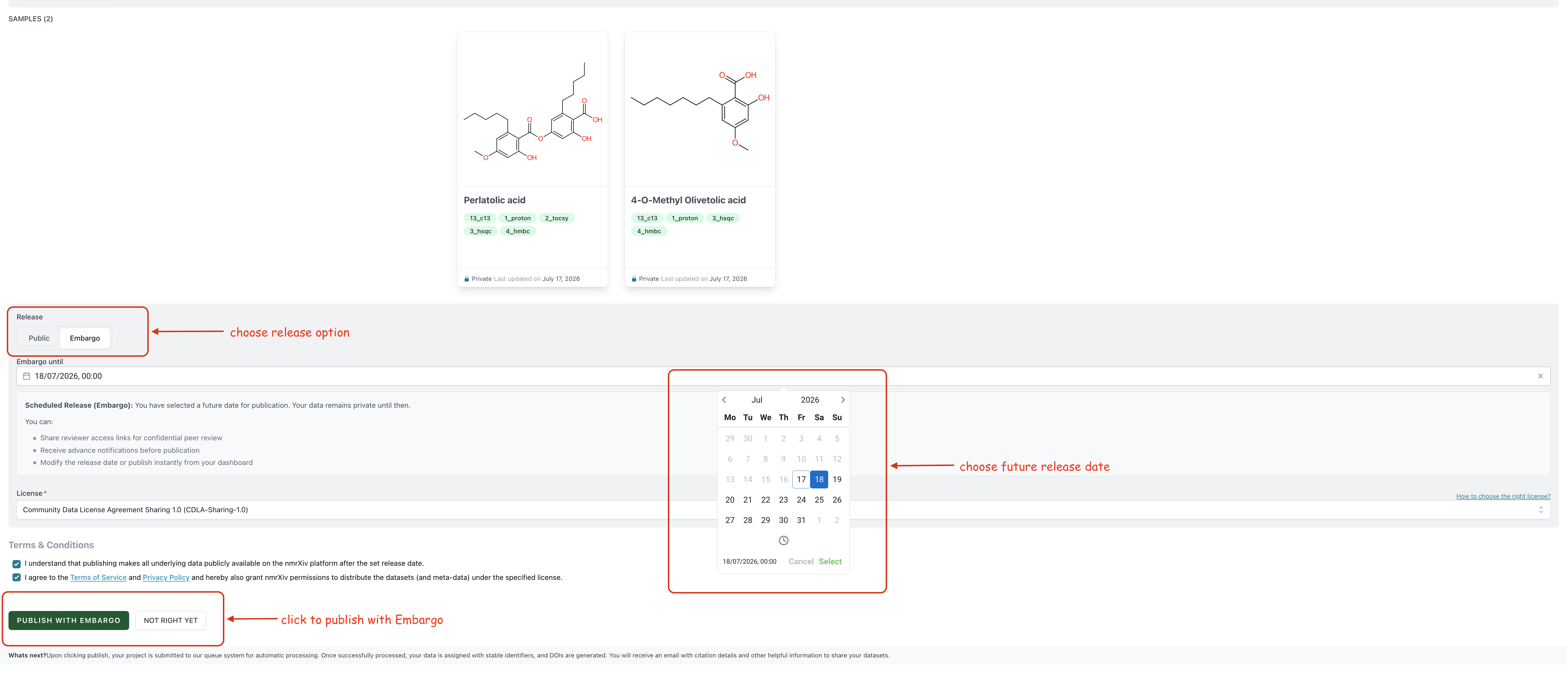Select 4_hmbc tag under 4-O-Methyl Olivetolic acid
The width and height of the screenshot is (1568, 675).
click(x=649, y=231)
